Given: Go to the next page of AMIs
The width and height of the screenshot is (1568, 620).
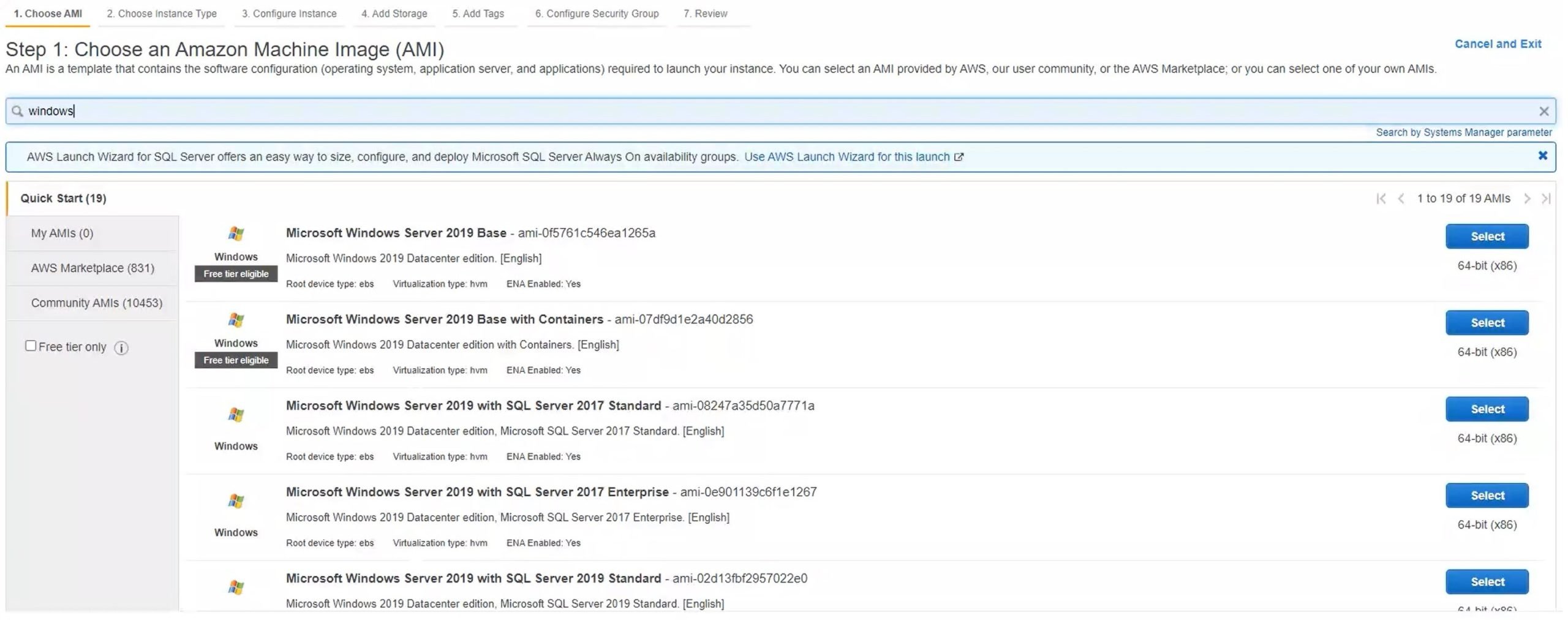Looking at the screenshot, I should (x=1527, y=198).
